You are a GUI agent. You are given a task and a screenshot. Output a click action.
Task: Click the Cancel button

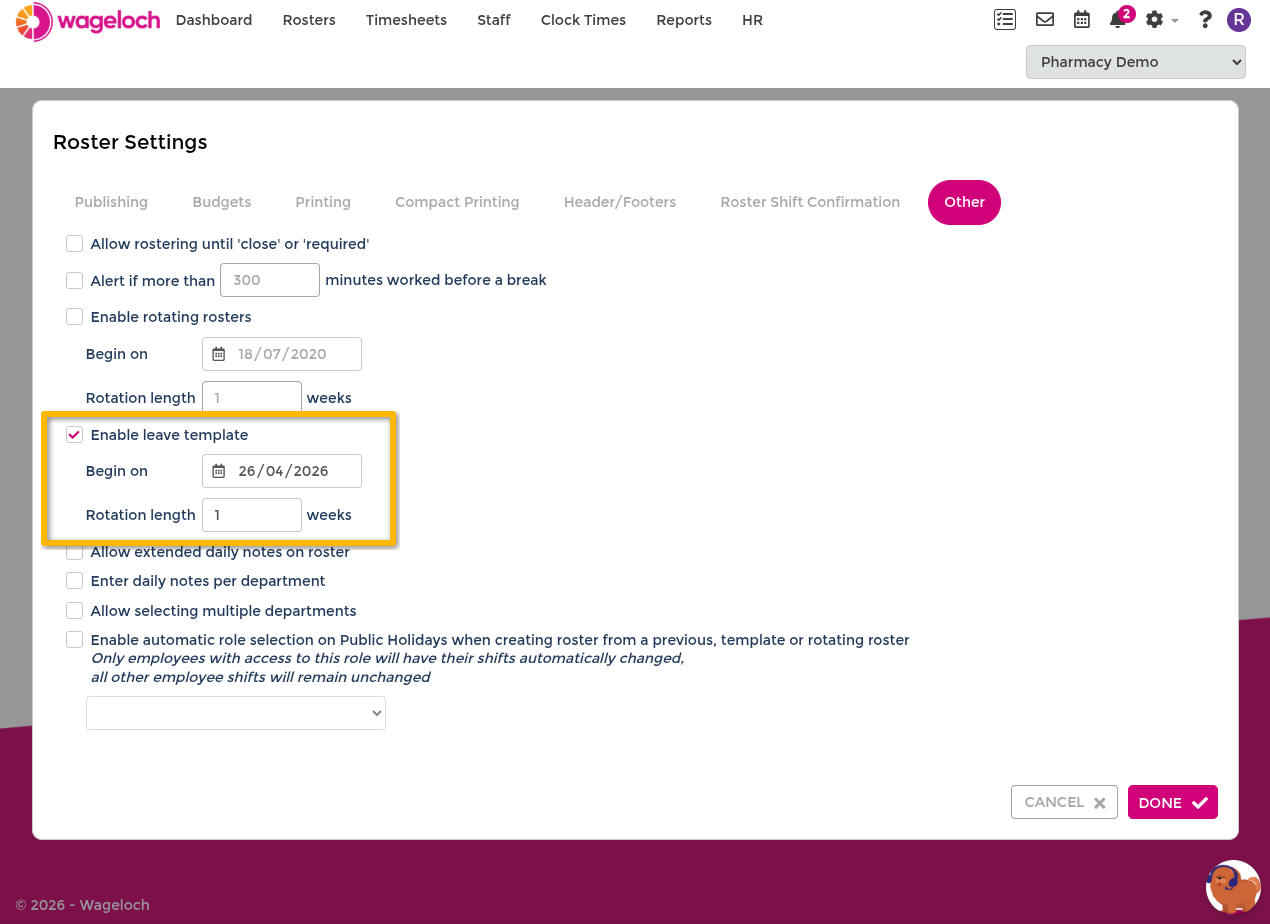[x=1064, y=802]
